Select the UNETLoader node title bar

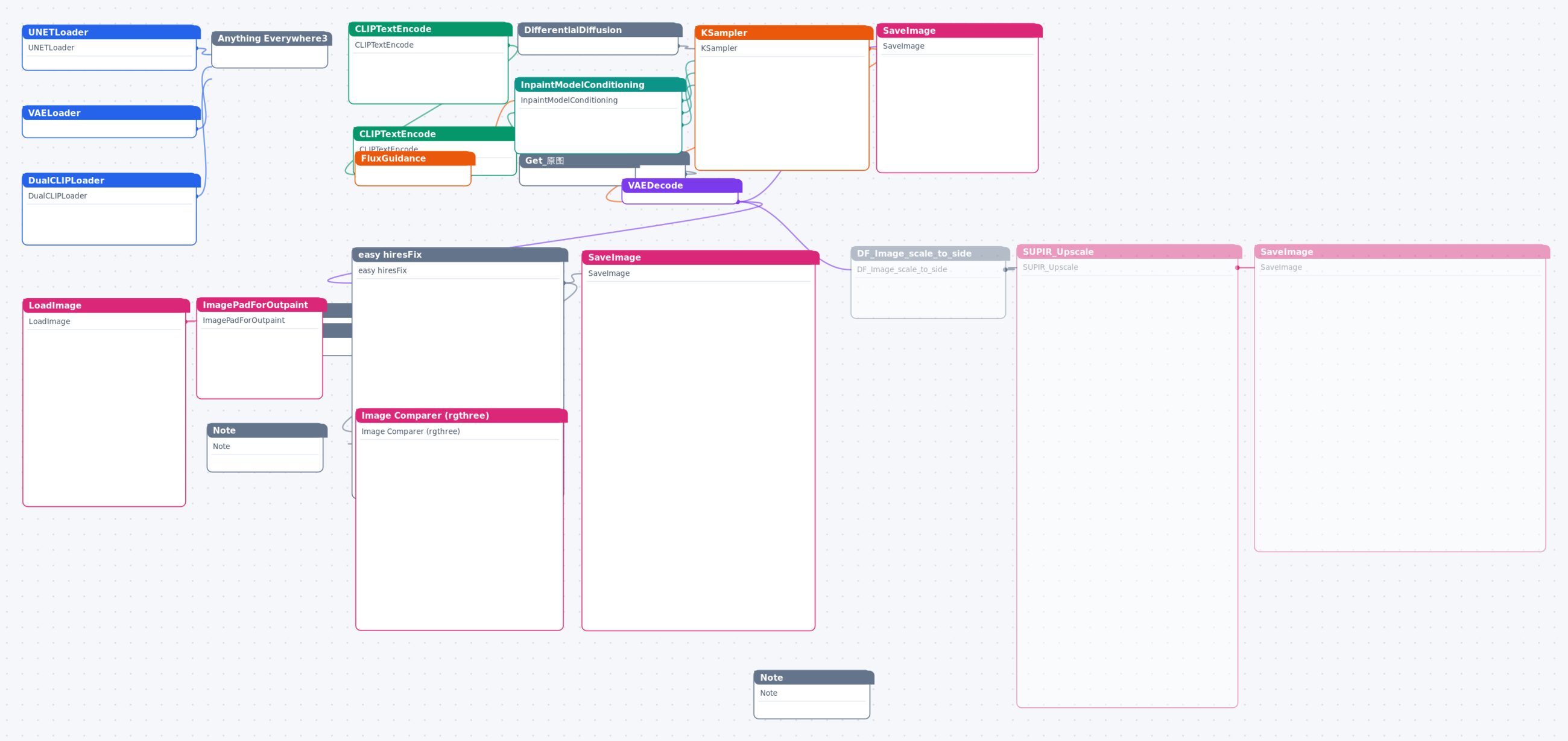(112, 32)
